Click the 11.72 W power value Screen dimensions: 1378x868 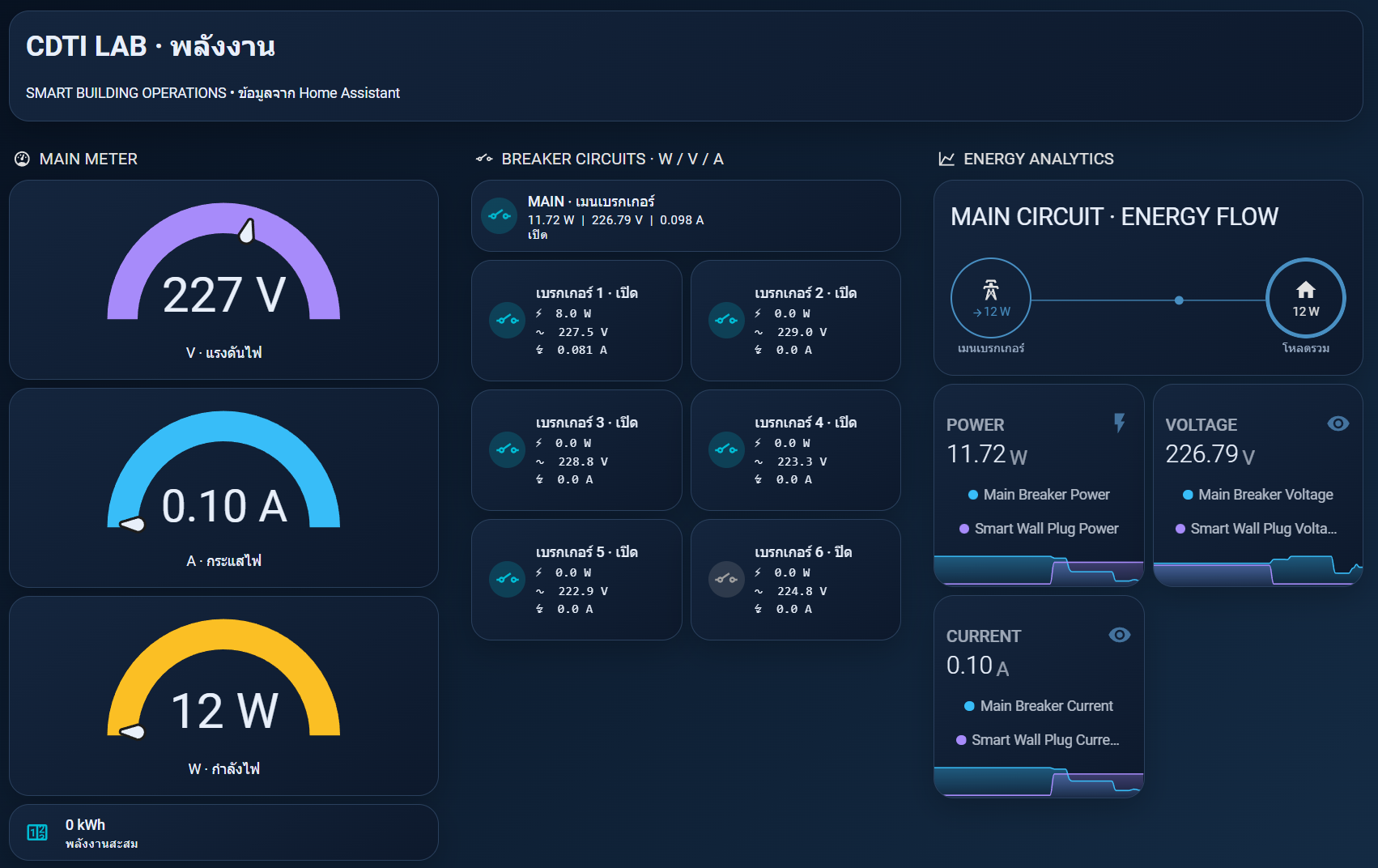pyautogui.click(x=987, y=454)
